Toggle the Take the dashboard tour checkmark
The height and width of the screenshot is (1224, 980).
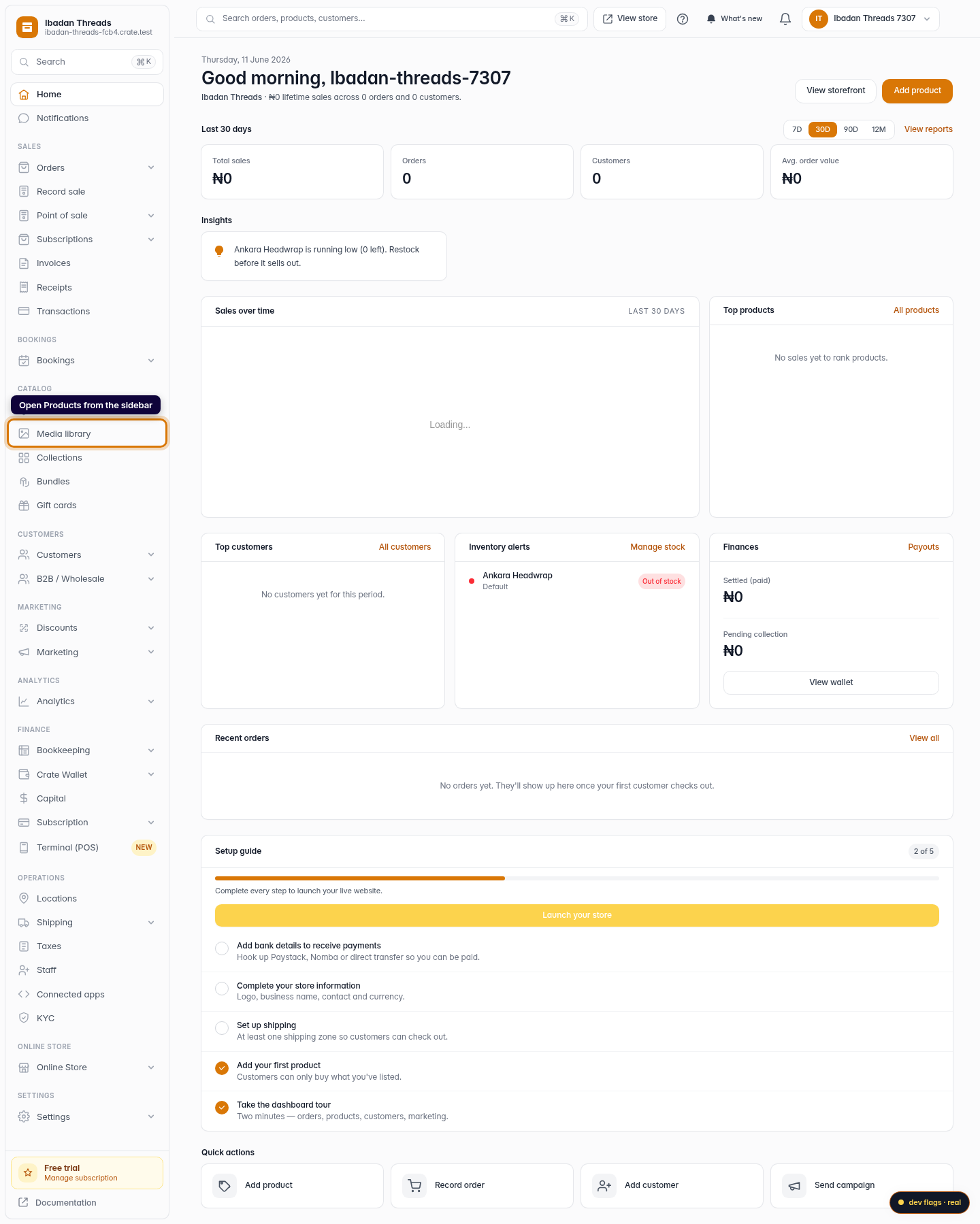tap(222, 1108)
